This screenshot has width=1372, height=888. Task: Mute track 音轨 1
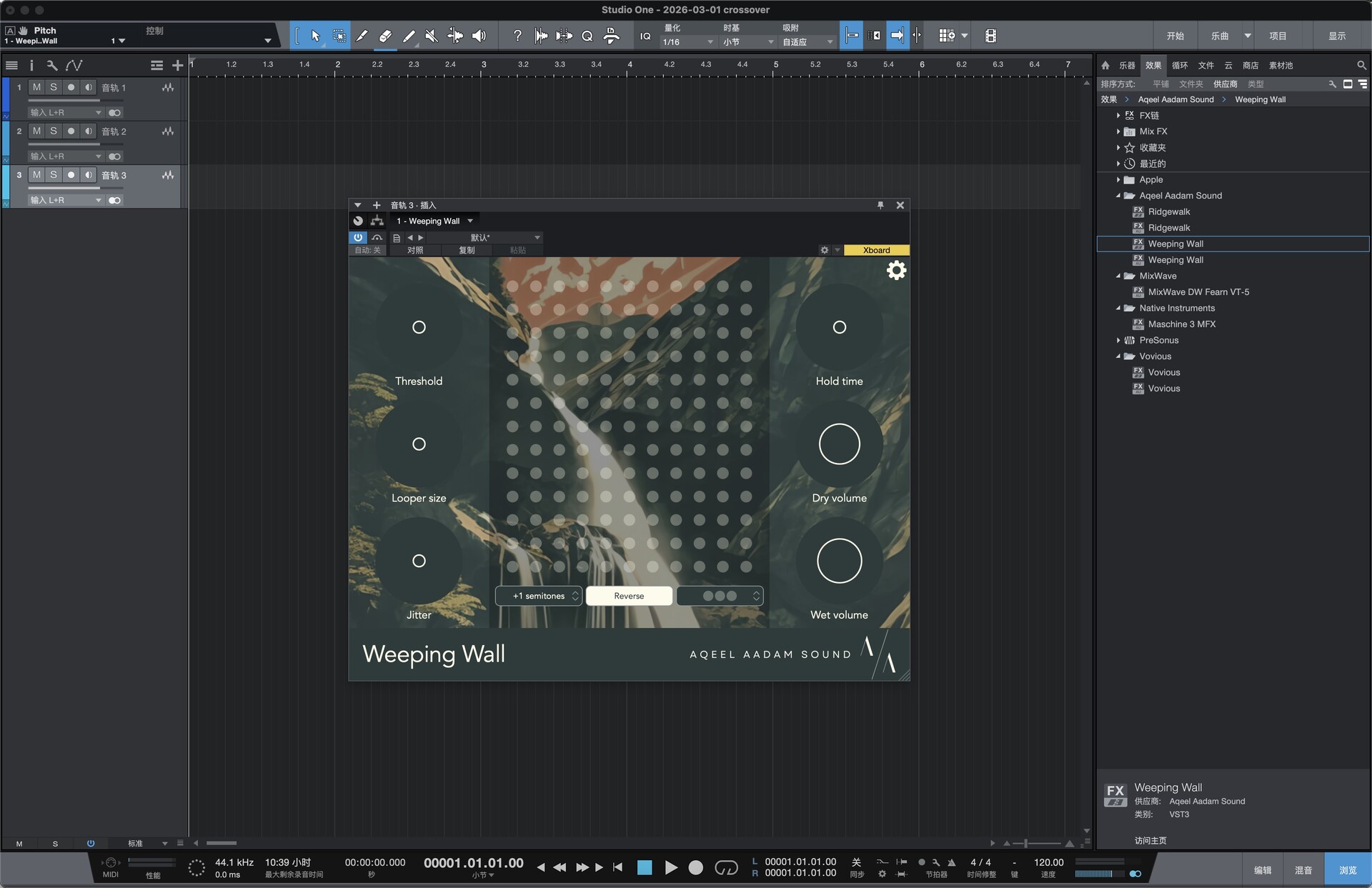tap(36, 87)
